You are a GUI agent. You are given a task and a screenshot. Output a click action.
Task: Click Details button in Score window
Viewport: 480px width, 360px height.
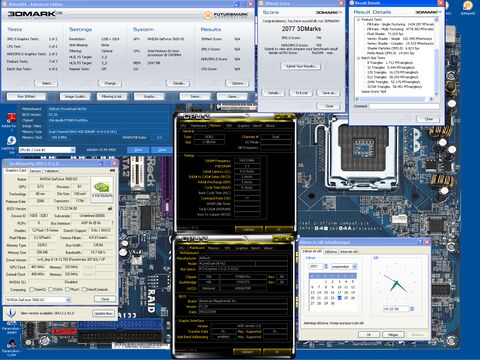(274, 93)
